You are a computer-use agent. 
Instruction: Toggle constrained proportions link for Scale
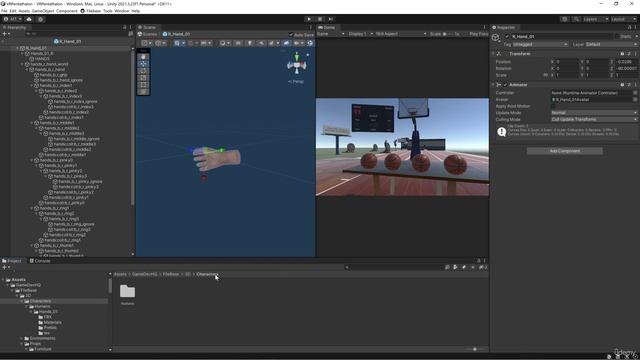(546, 75)
